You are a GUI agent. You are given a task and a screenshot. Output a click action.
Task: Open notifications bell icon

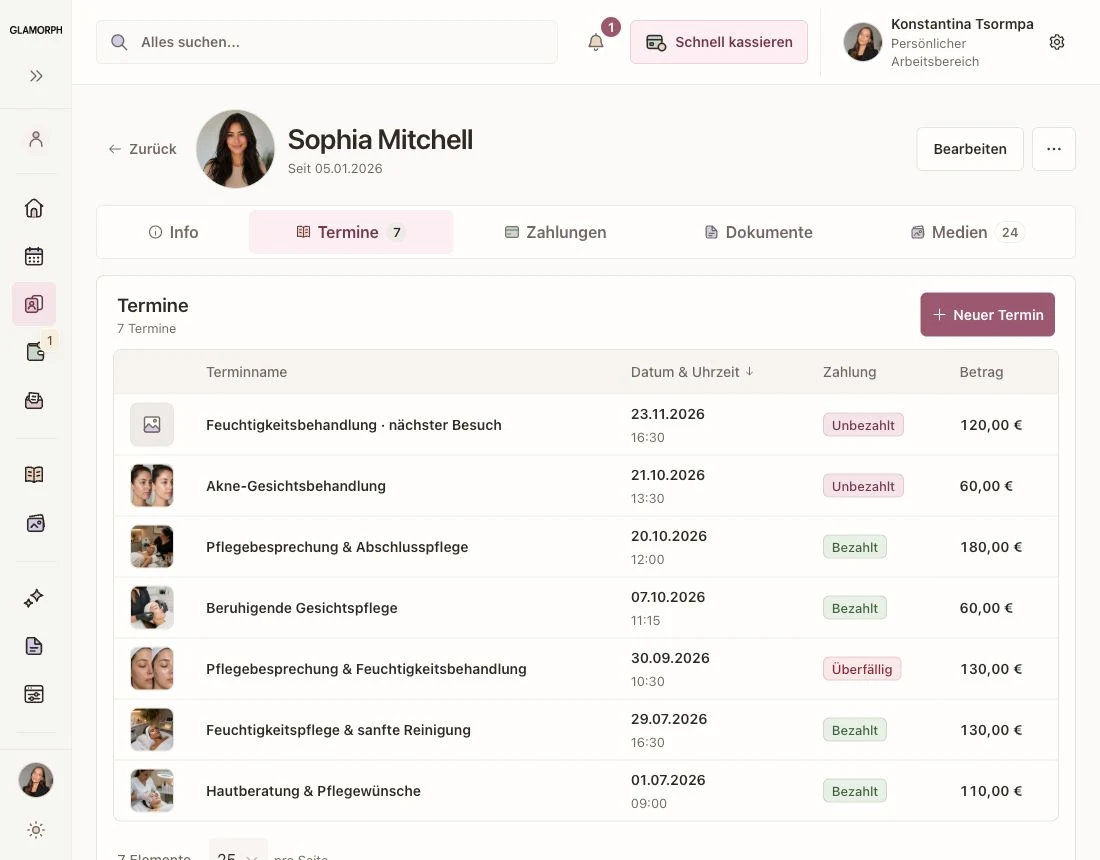tap(596, 42)
